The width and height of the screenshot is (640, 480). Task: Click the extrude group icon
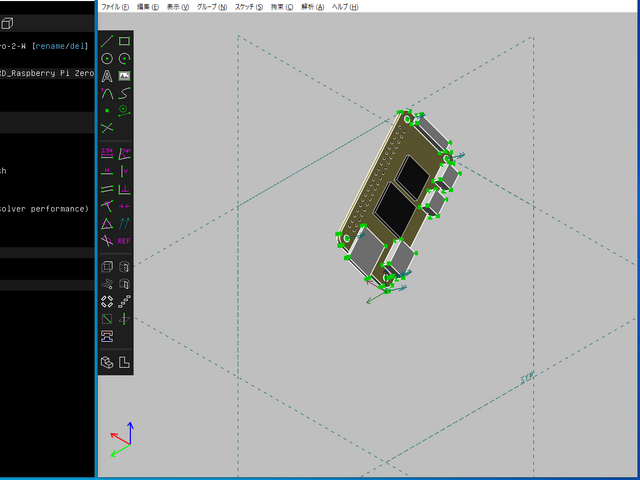click(107, 267)
